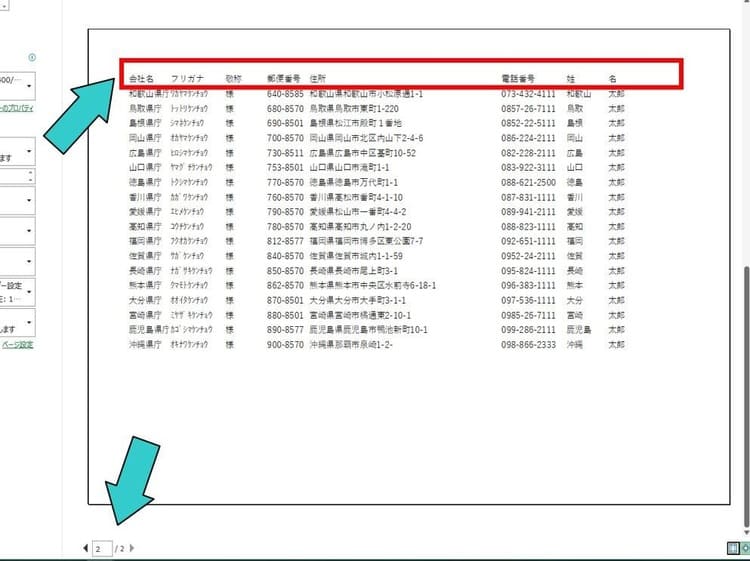Open the ページ設定 link
750x561 pixels.
click(x=18, y=344)
